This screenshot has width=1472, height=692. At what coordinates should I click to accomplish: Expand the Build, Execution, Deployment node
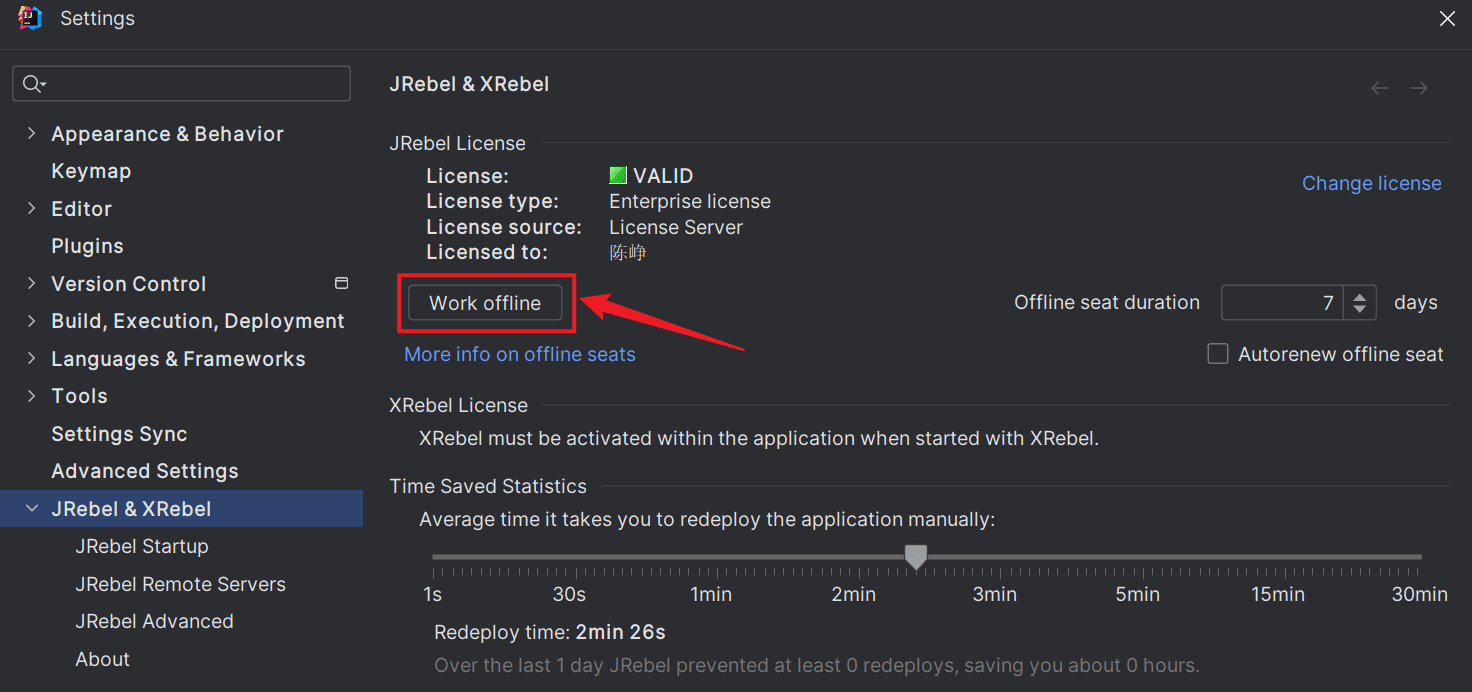tap(31, 320)
